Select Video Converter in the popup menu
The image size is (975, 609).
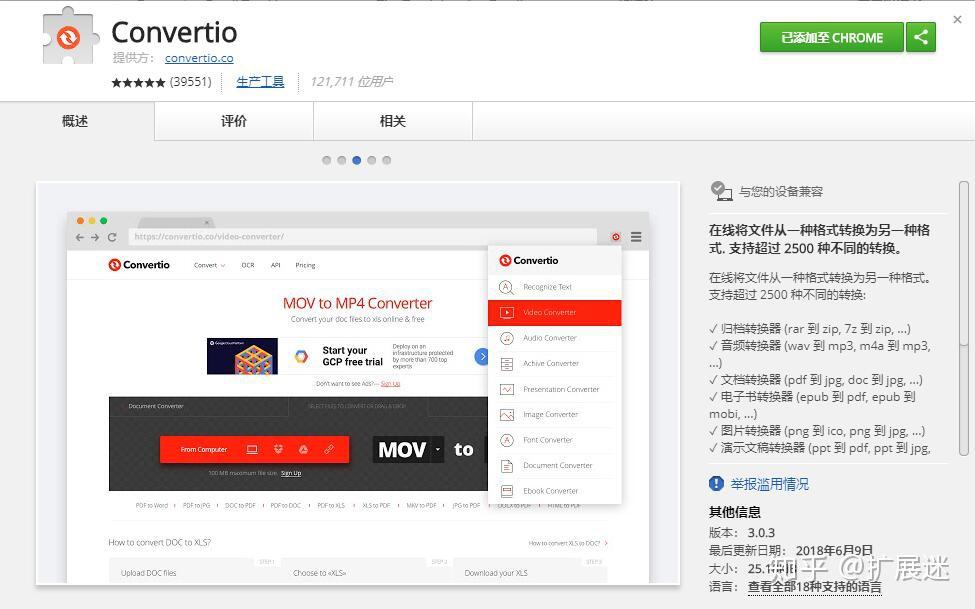[555, 312]
